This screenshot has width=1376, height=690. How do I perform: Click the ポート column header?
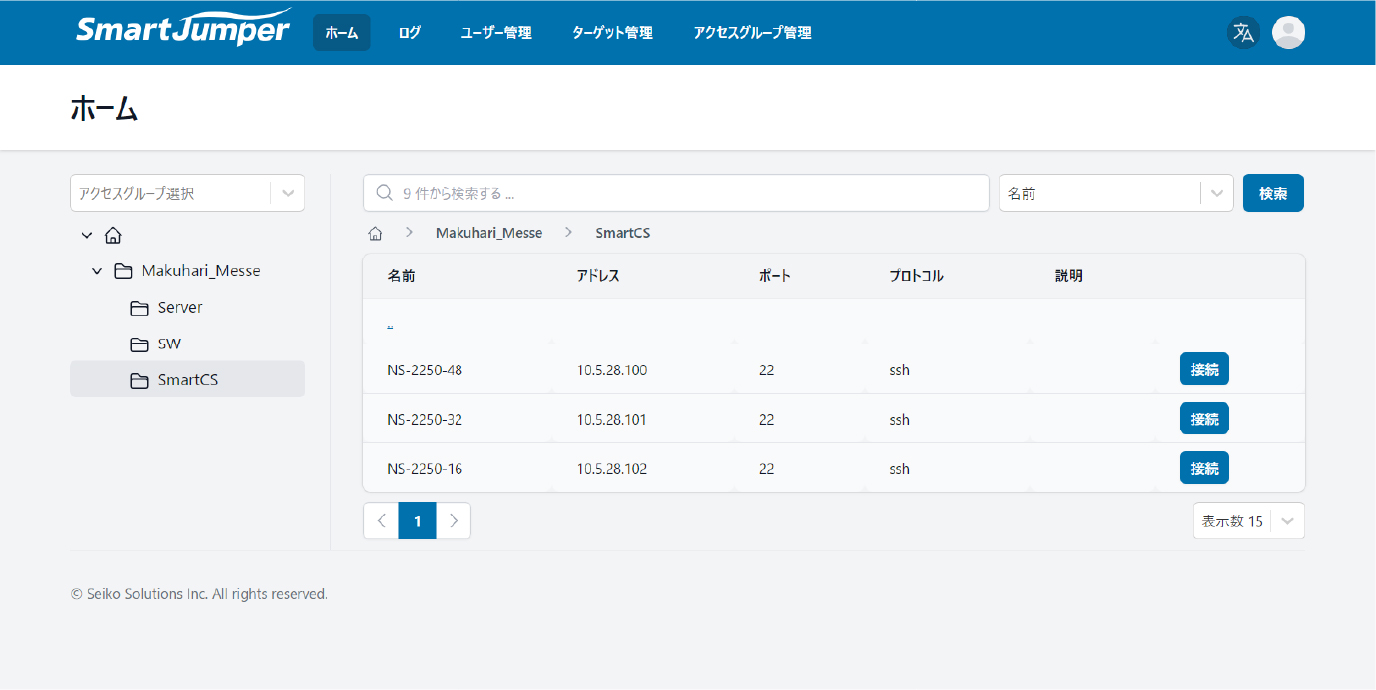[775, 276]
